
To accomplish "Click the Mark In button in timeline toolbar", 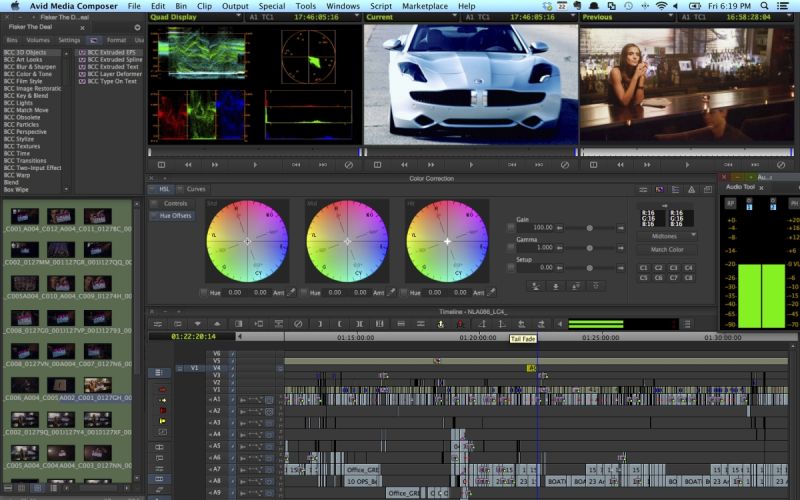I will pos(320,324).
